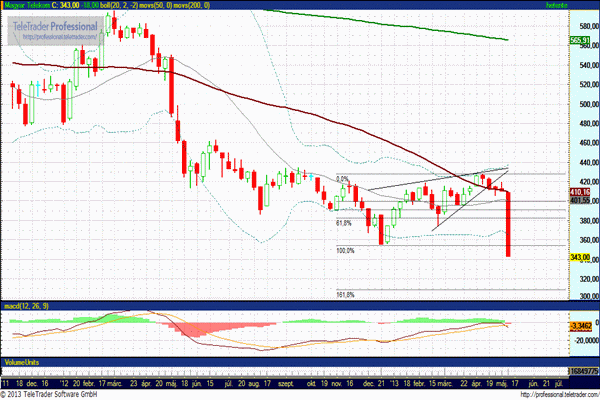
Task: Select the Fibonacci 161,8% level label
Action: click(x=345, y=295)
